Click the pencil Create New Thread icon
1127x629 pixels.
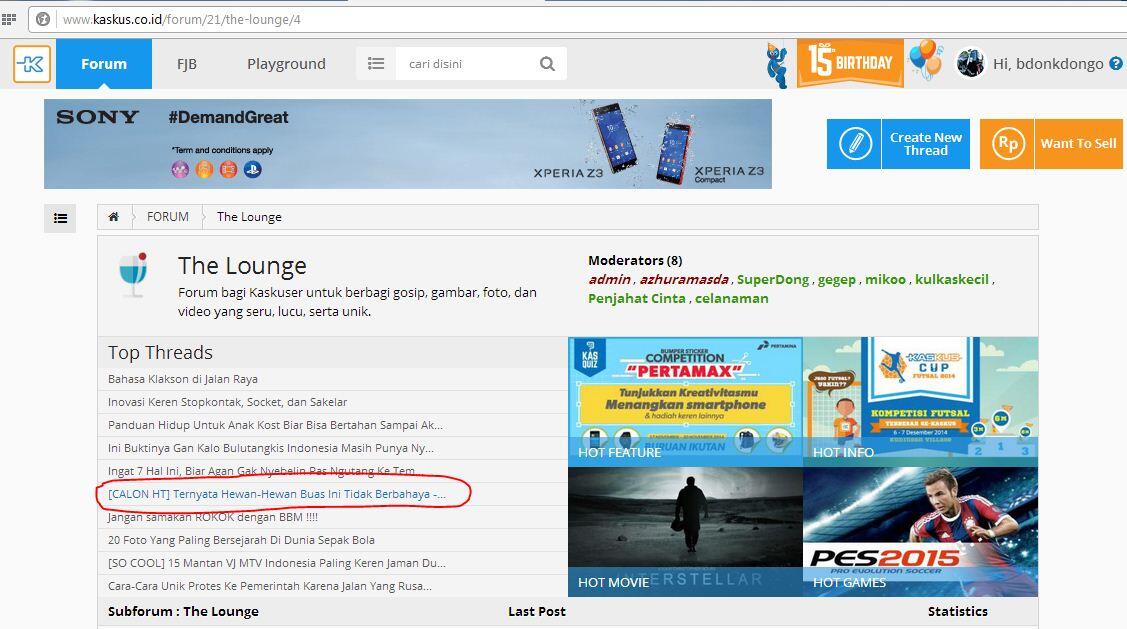pos(854,144)
